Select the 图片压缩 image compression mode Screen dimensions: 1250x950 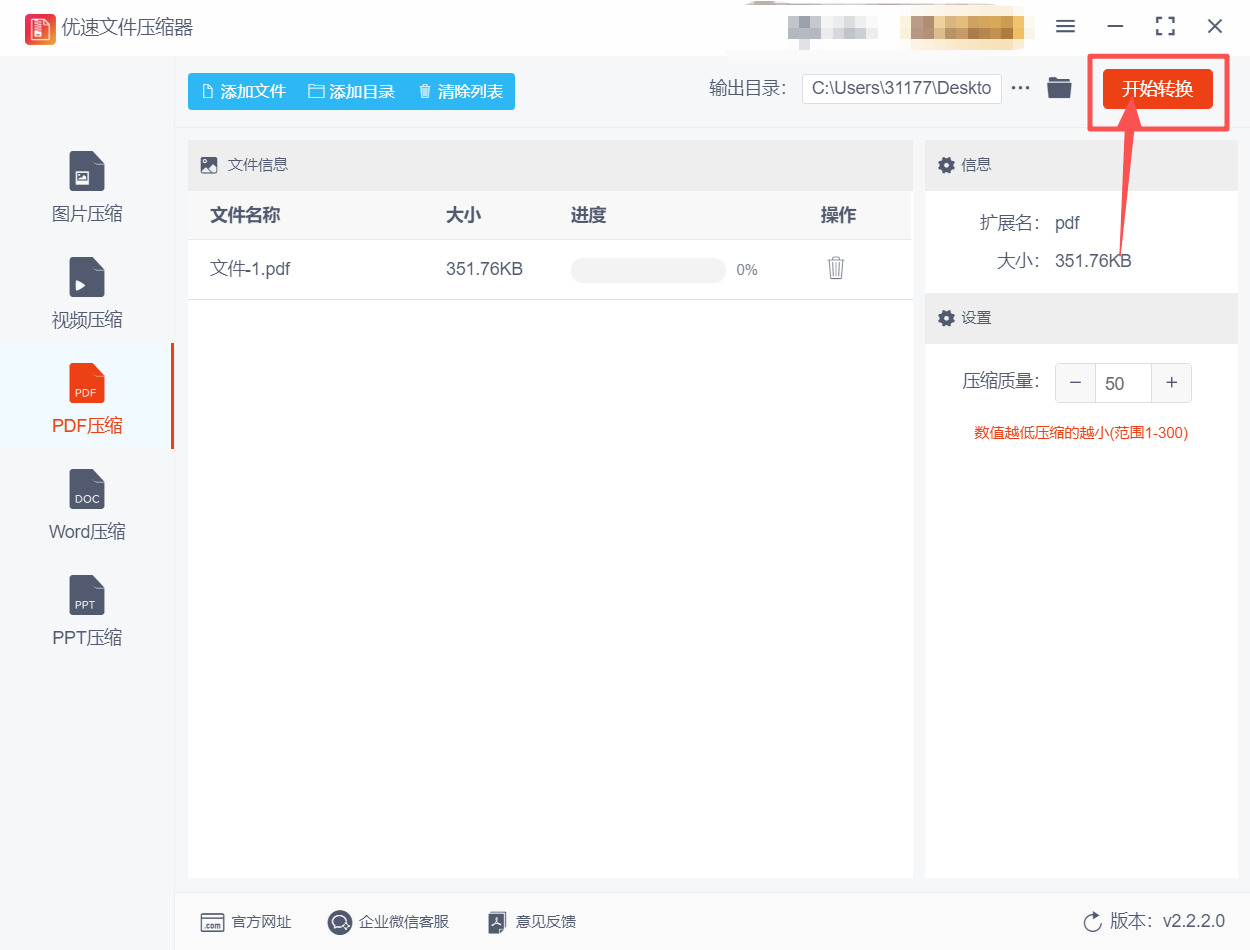pos(86,185)
